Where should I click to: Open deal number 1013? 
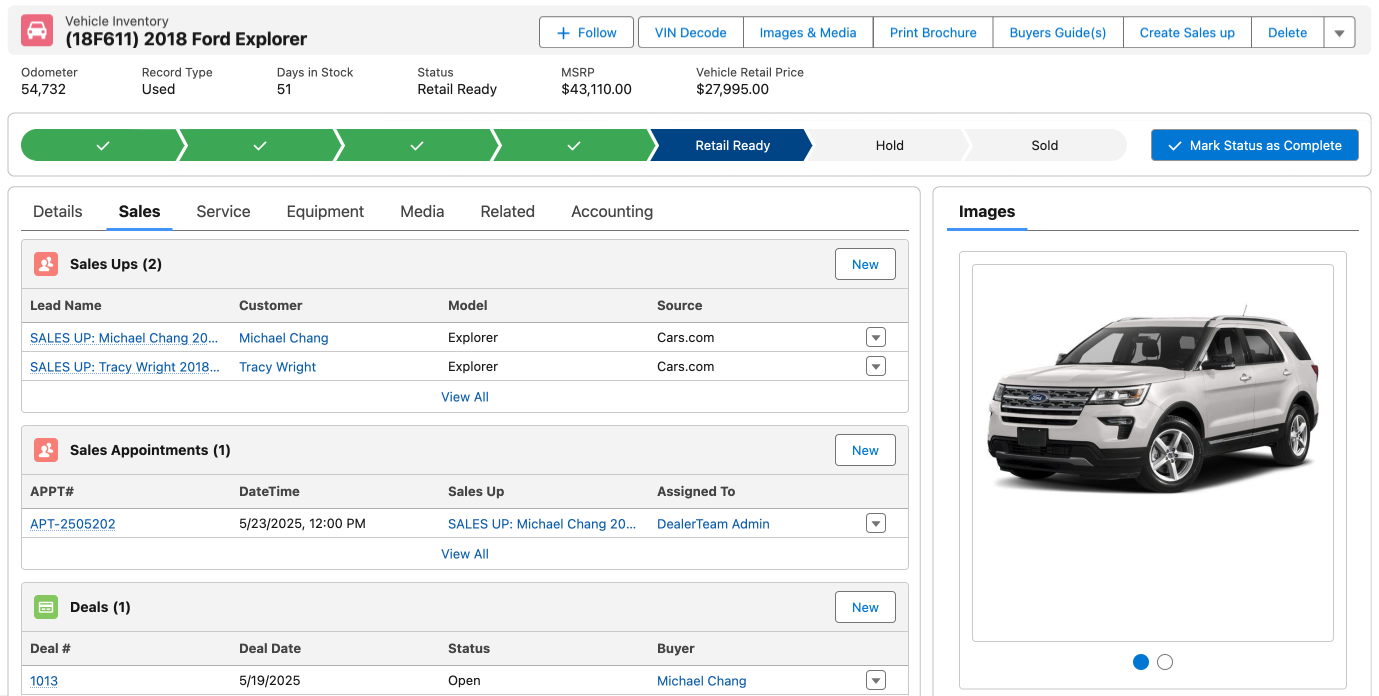[44, 680]
